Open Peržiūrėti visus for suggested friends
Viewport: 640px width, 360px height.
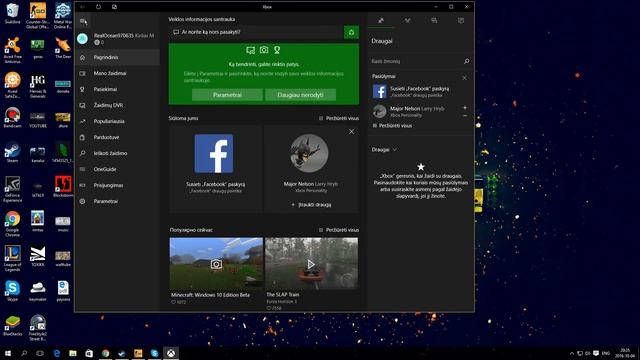click(339, 118)
